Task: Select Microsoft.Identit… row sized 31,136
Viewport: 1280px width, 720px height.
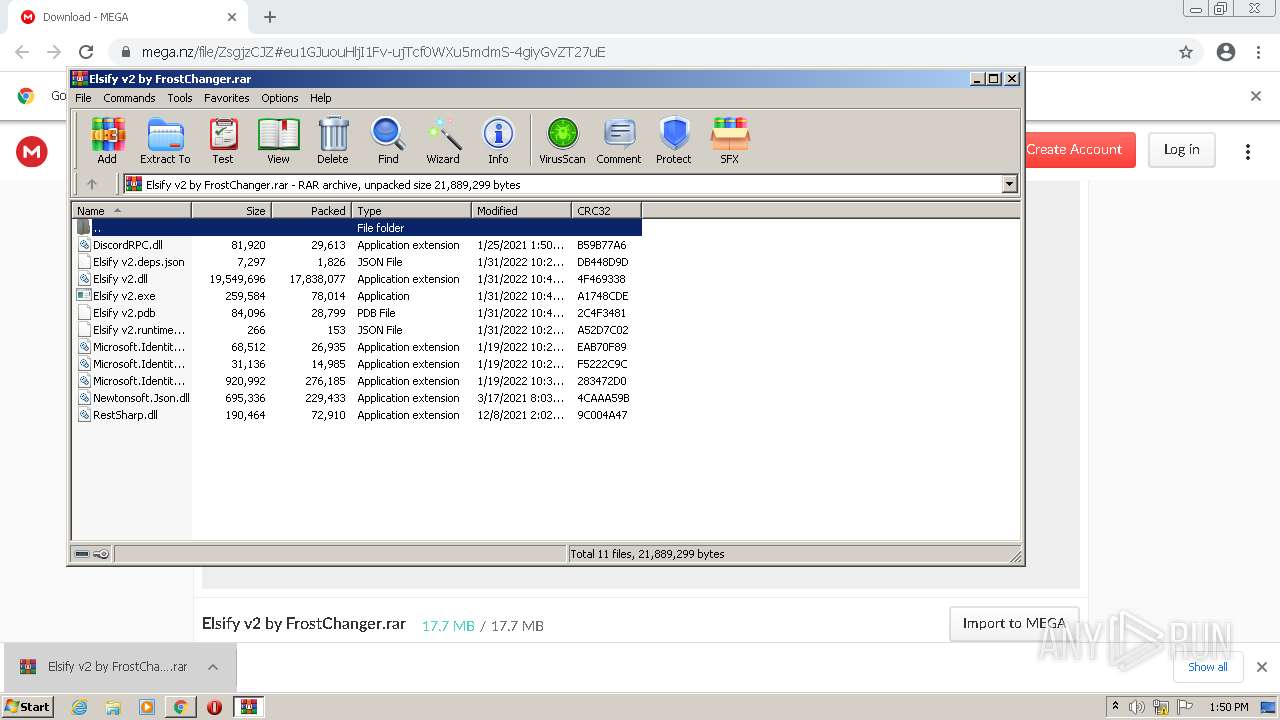Action: coord(357,364)
